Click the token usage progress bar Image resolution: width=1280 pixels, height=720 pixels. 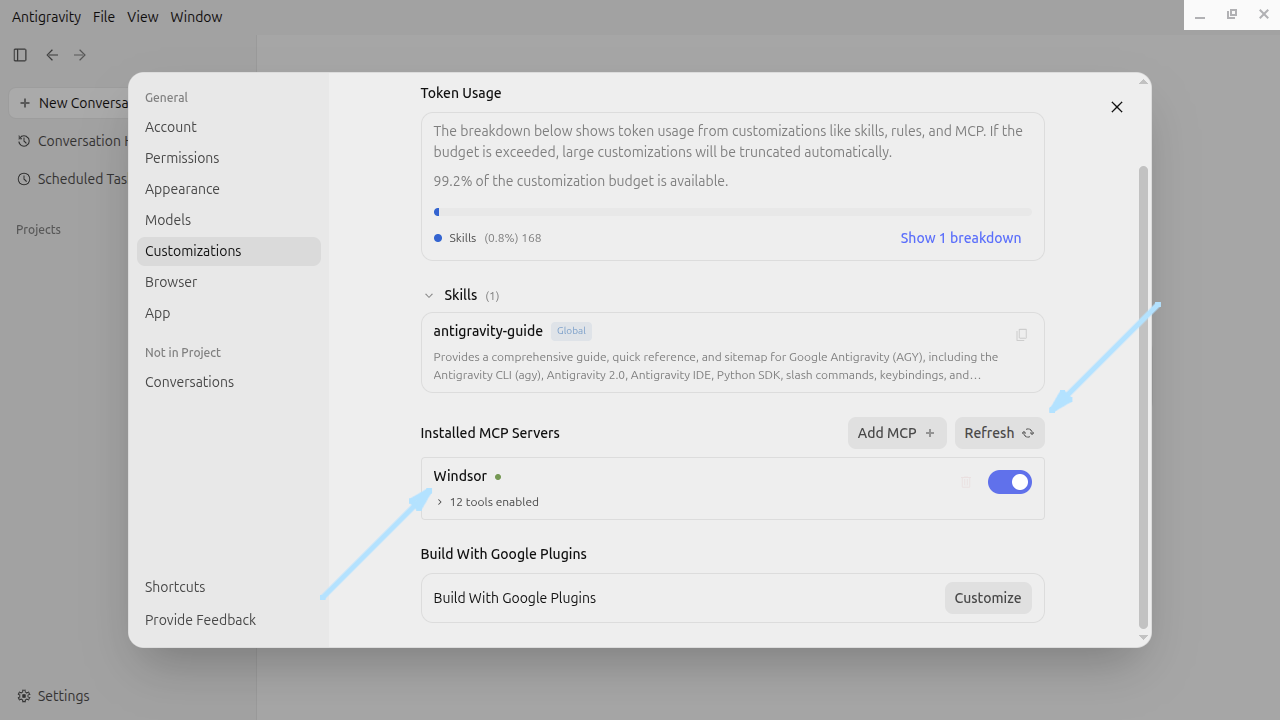(x=733, y=212)
